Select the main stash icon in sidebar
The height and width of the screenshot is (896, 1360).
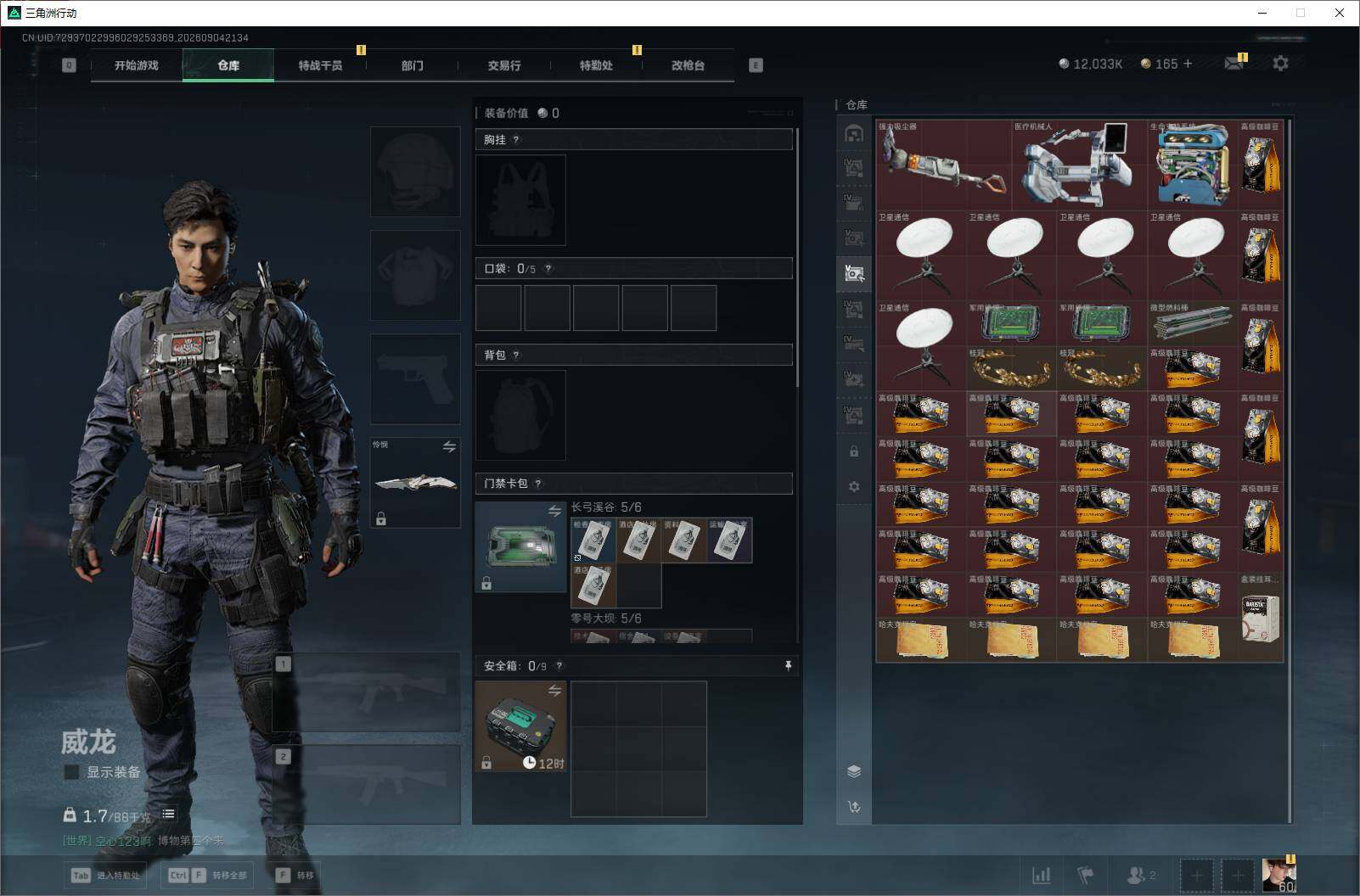854,133
